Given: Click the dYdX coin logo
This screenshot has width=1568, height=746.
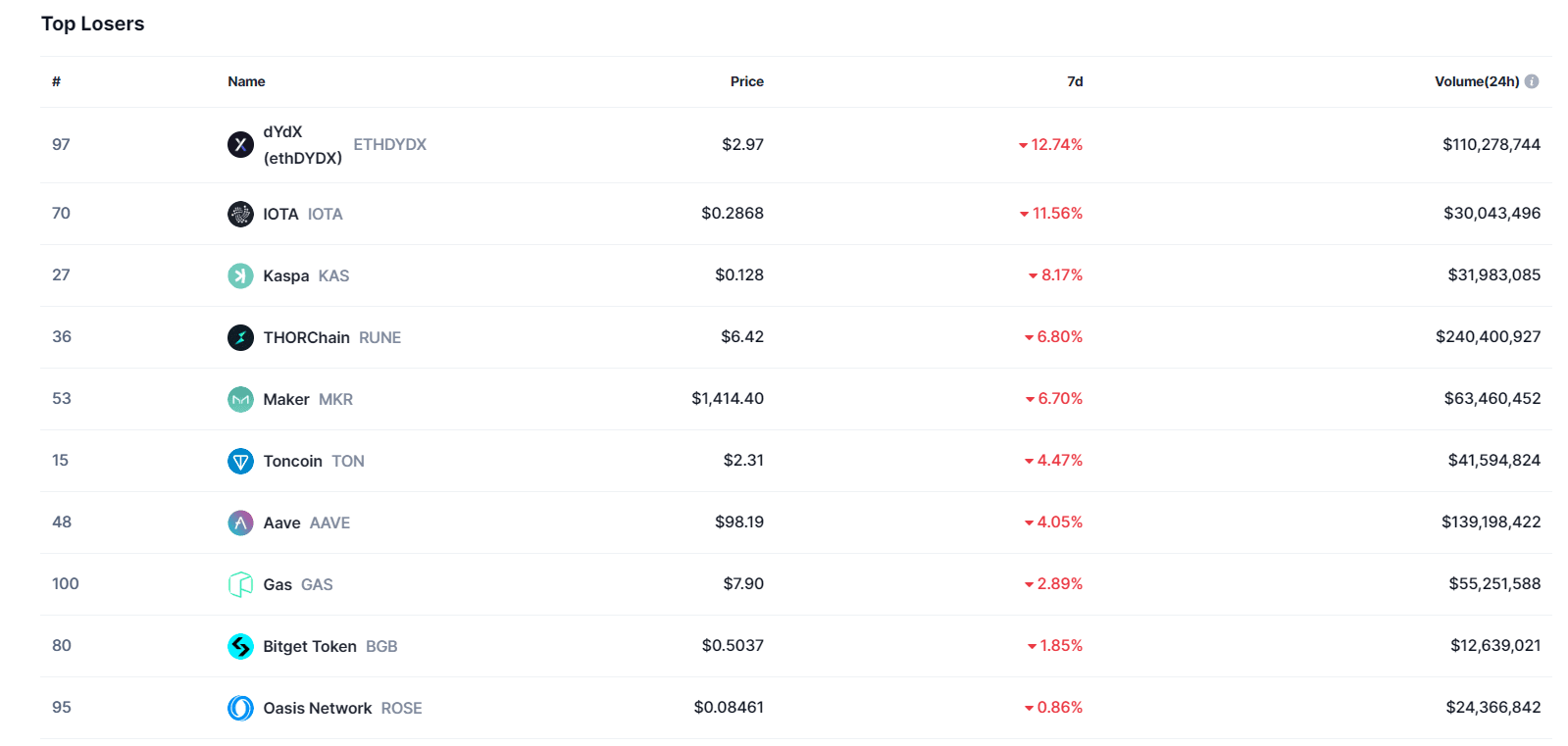Looking at the screenshot, I should click(240, 144).
